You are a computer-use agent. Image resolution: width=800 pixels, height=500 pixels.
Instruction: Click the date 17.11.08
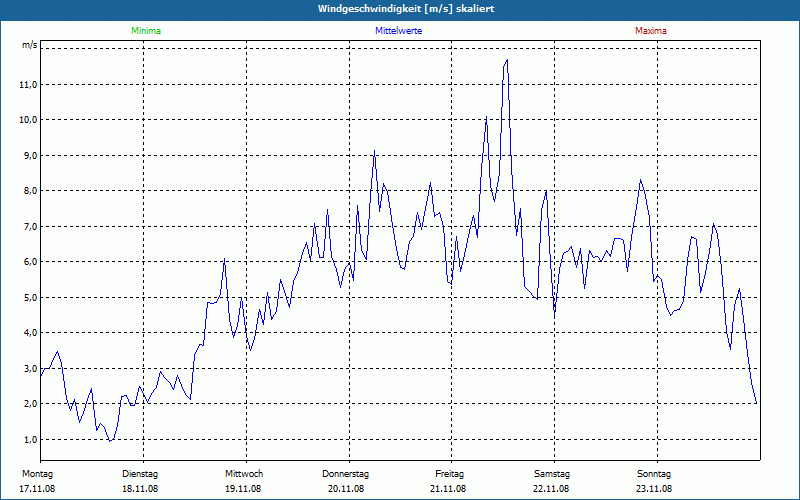pyautogui.click(x=37, y=489)
